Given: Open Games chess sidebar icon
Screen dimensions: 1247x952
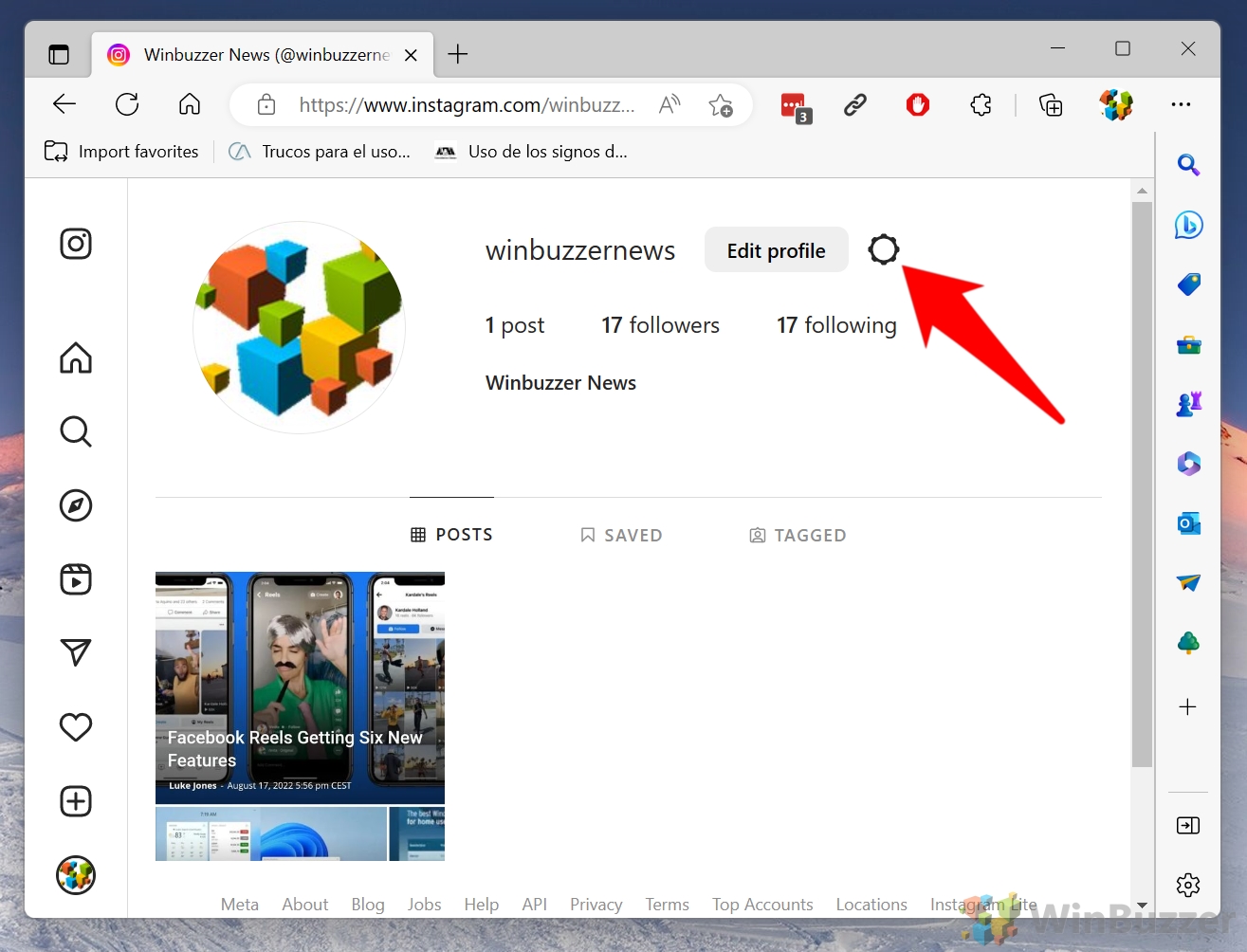Looking at the screenshot, I should click(x=1188, y=404).
